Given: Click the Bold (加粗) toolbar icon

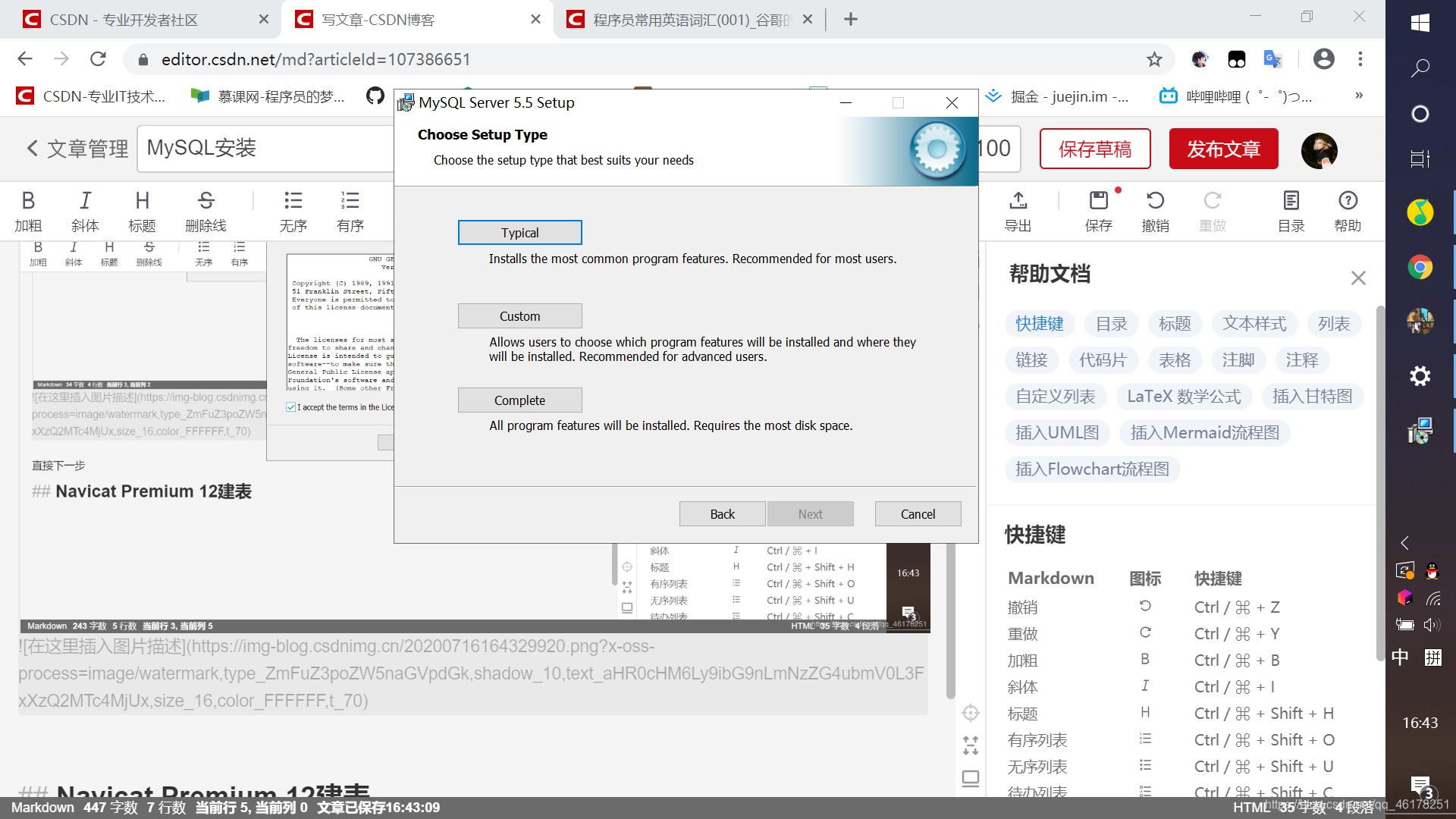Looking at the screenshot, I should [28, 211].
